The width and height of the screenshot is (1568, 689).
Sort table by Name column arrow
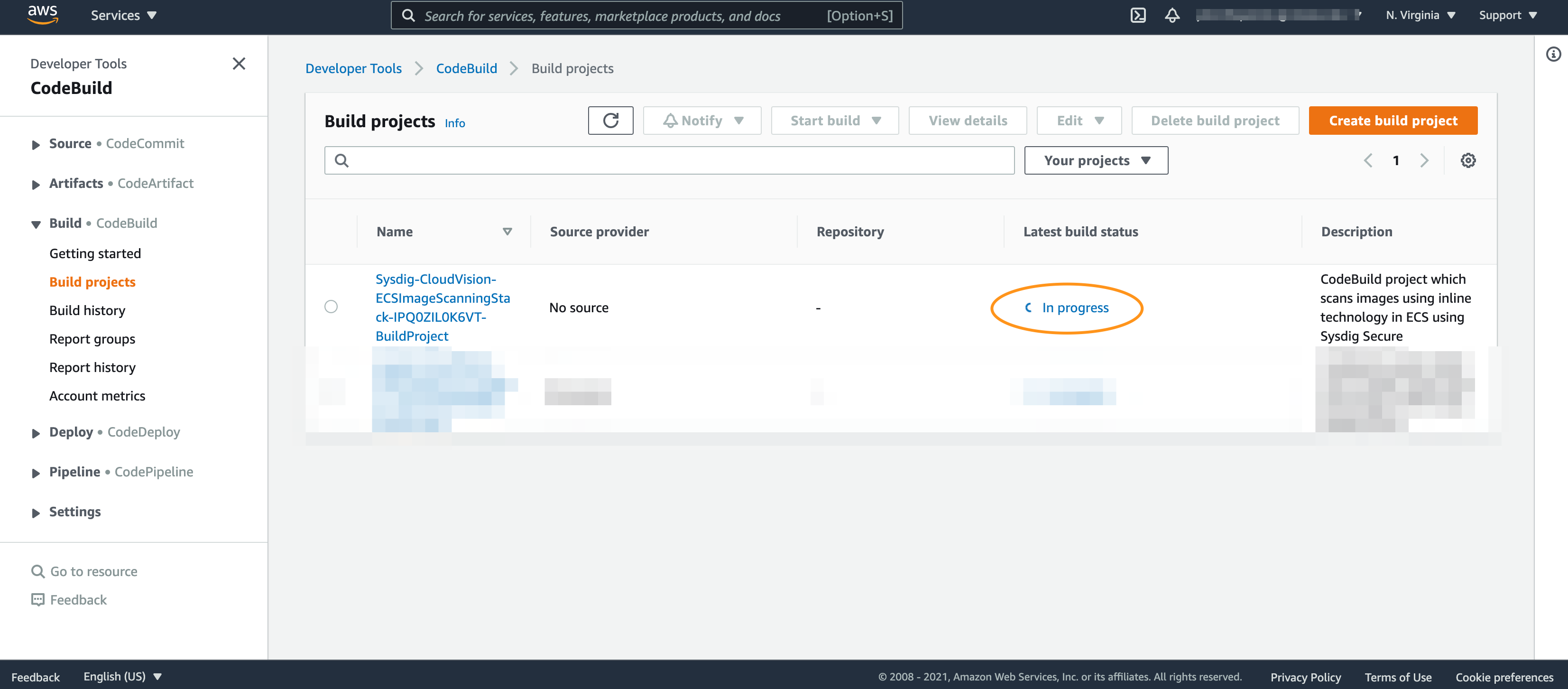click(x=507, y=232)
